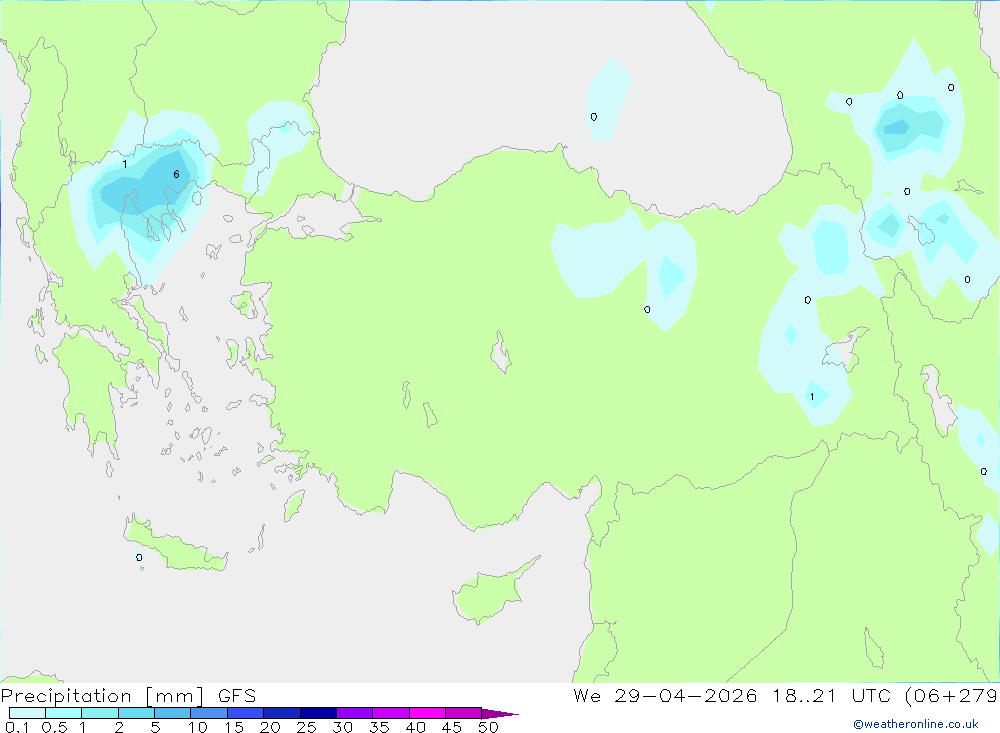Click the 5–10 mm legend color box
1000x733 pixels.
pos(173,713)
